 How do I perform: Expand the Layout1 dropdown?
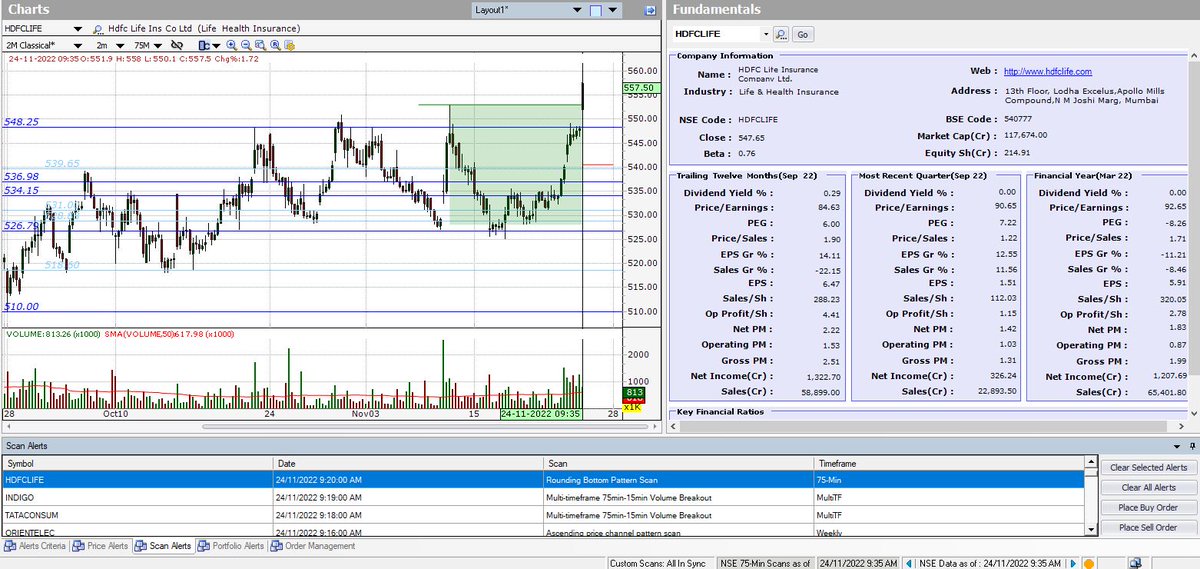577,10
